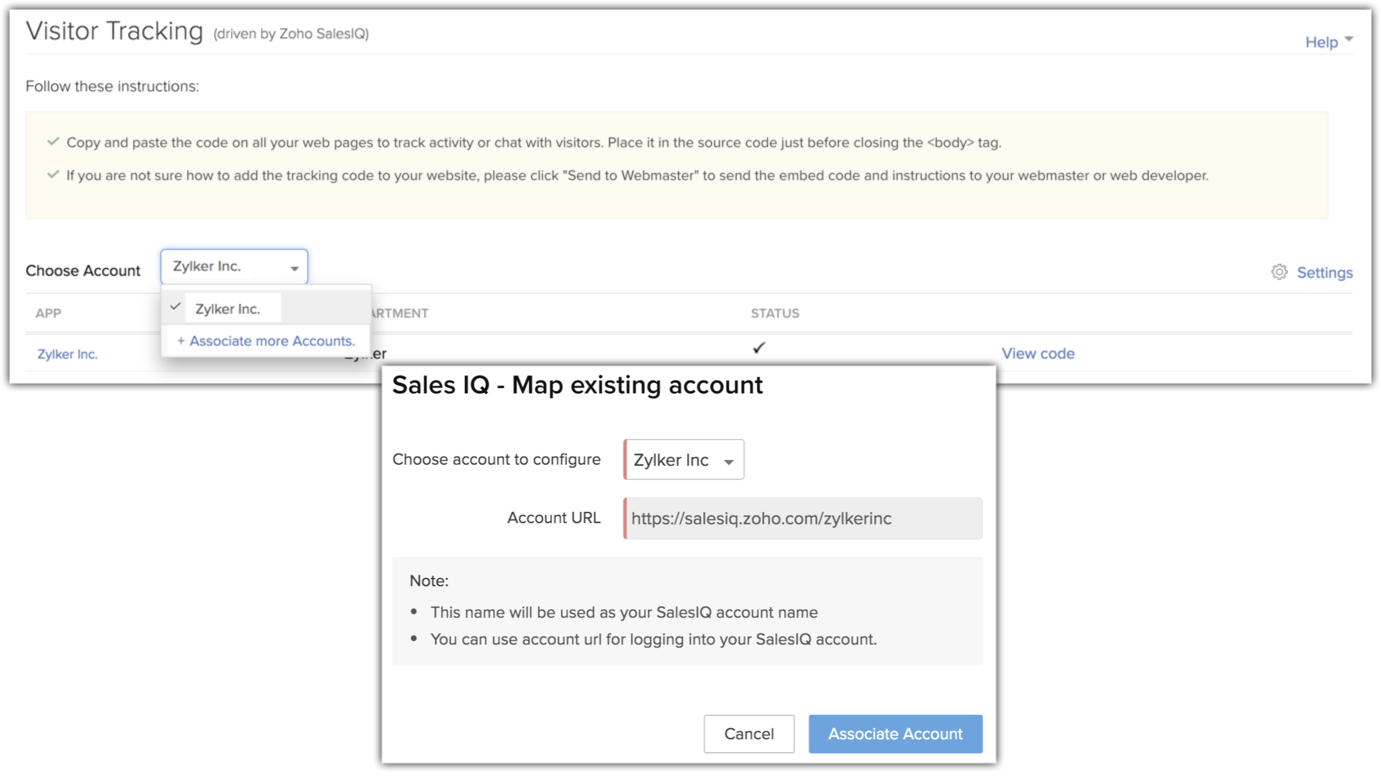The image size is (1381, 784).
Task: Click the checkmark beside Zylker Inc. option
Action: pyautogui.click(x=176, y=307)
